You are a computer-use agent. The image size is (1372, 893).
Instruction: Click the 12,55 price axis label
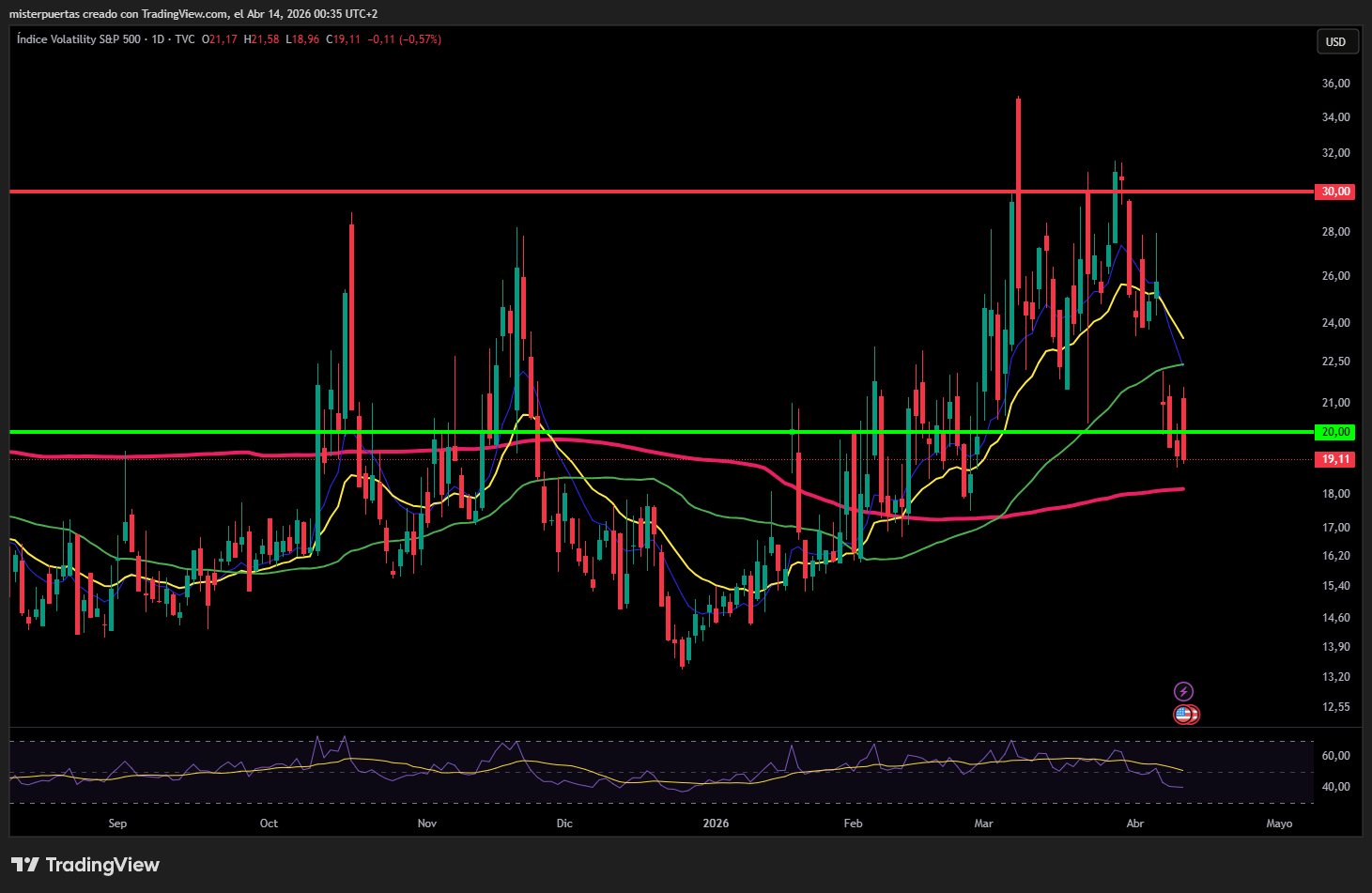pyautogui.click(x=1335, y=707)
